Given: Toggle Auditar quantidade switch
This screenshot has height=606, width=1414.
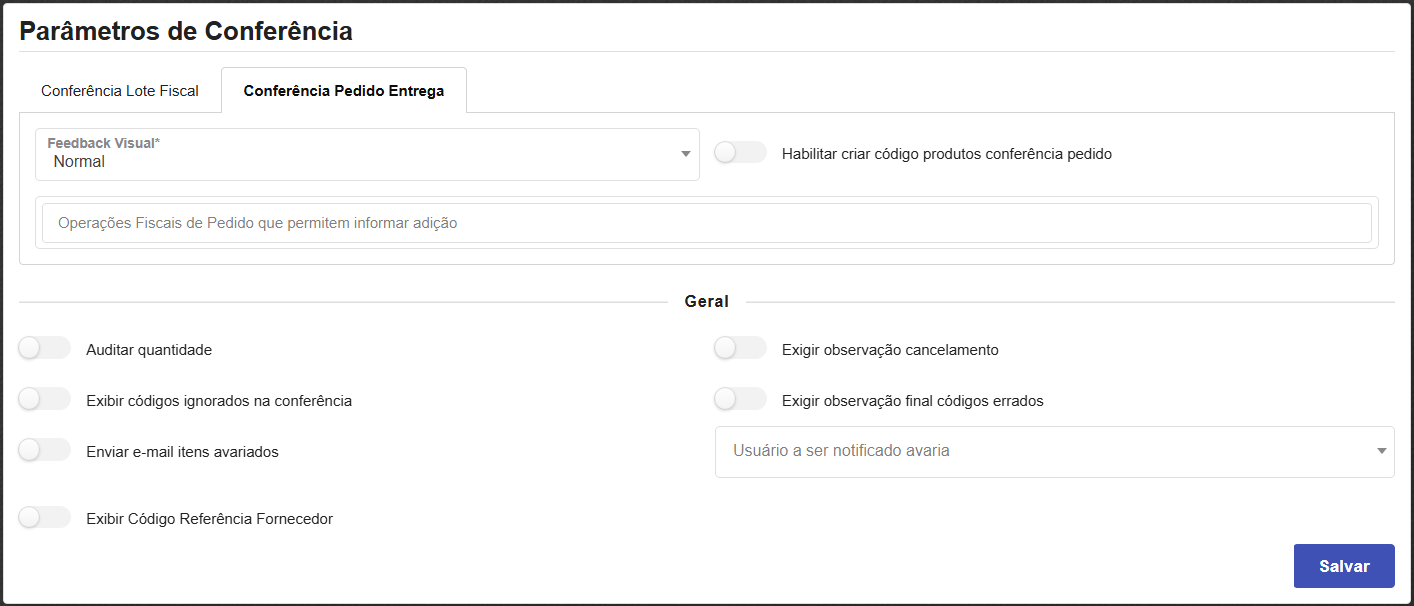Looking at the screenshot, I should tap(45, 348).
